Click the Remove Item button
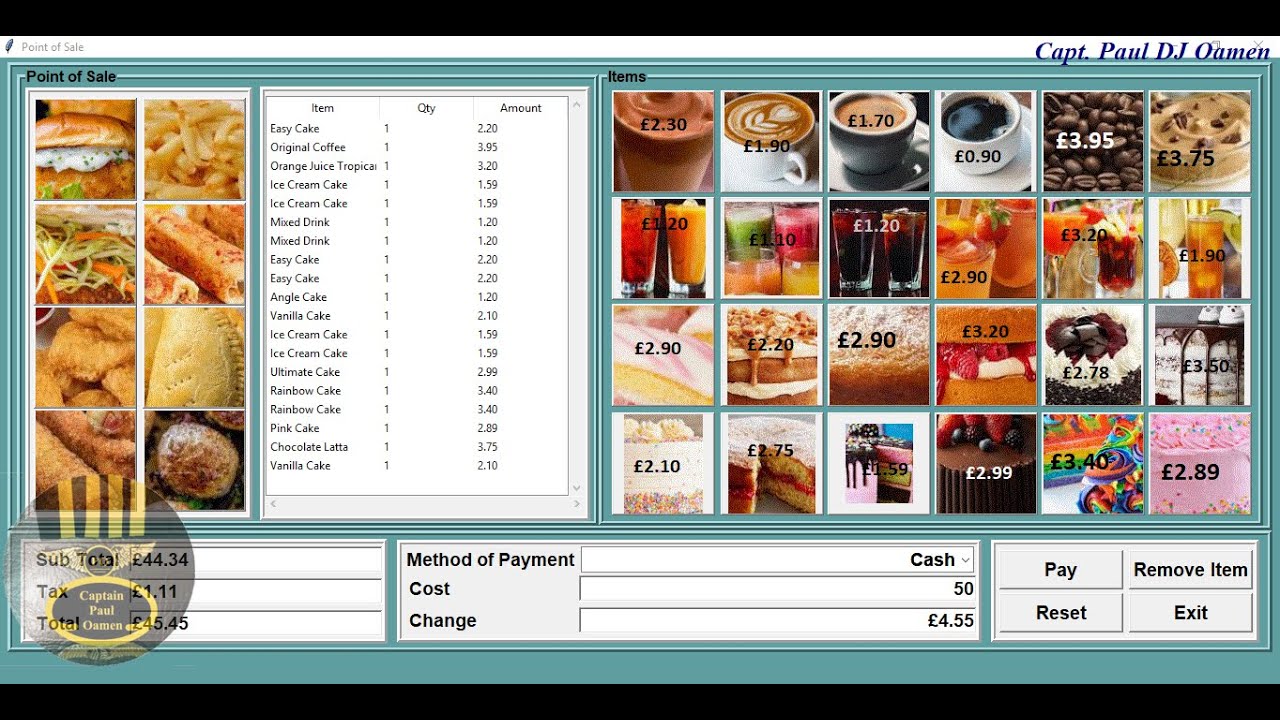The image size is (1280, 720). pyautogui.click(x=1190, y=569)
